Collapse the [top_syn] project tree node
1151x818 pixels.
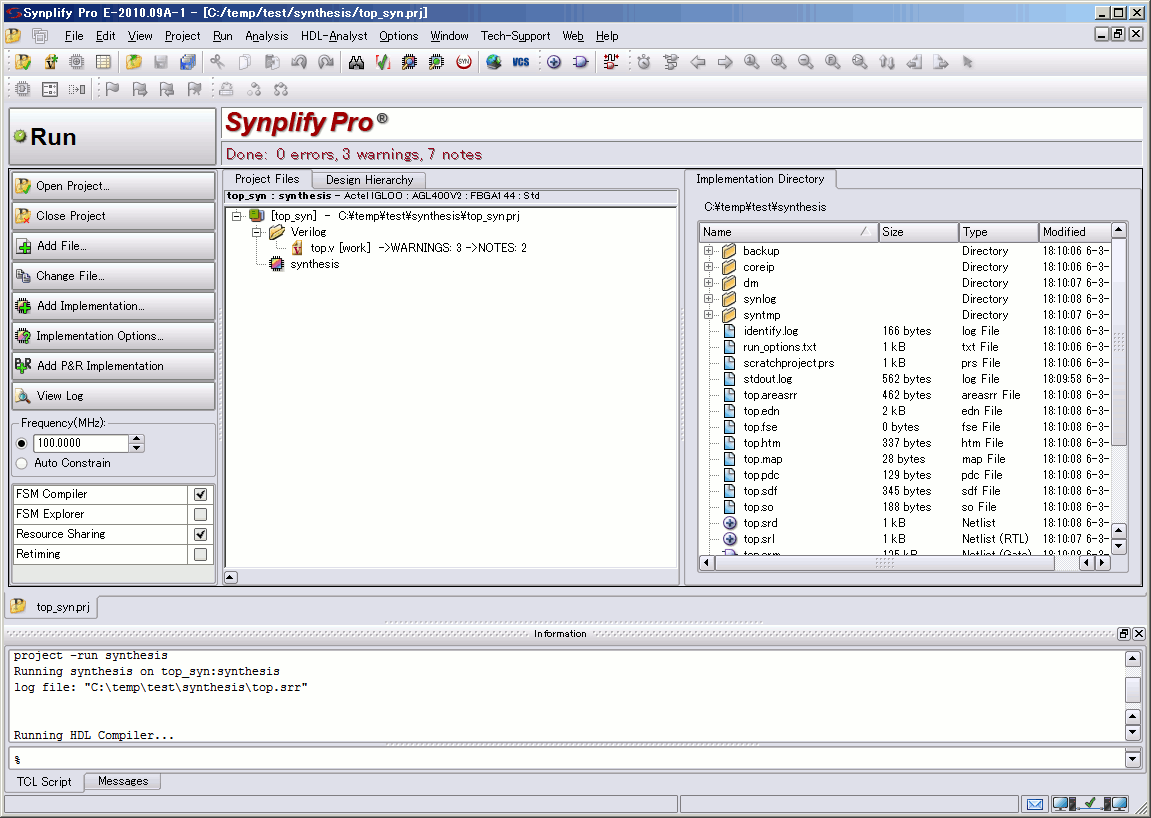click(236, 216)
